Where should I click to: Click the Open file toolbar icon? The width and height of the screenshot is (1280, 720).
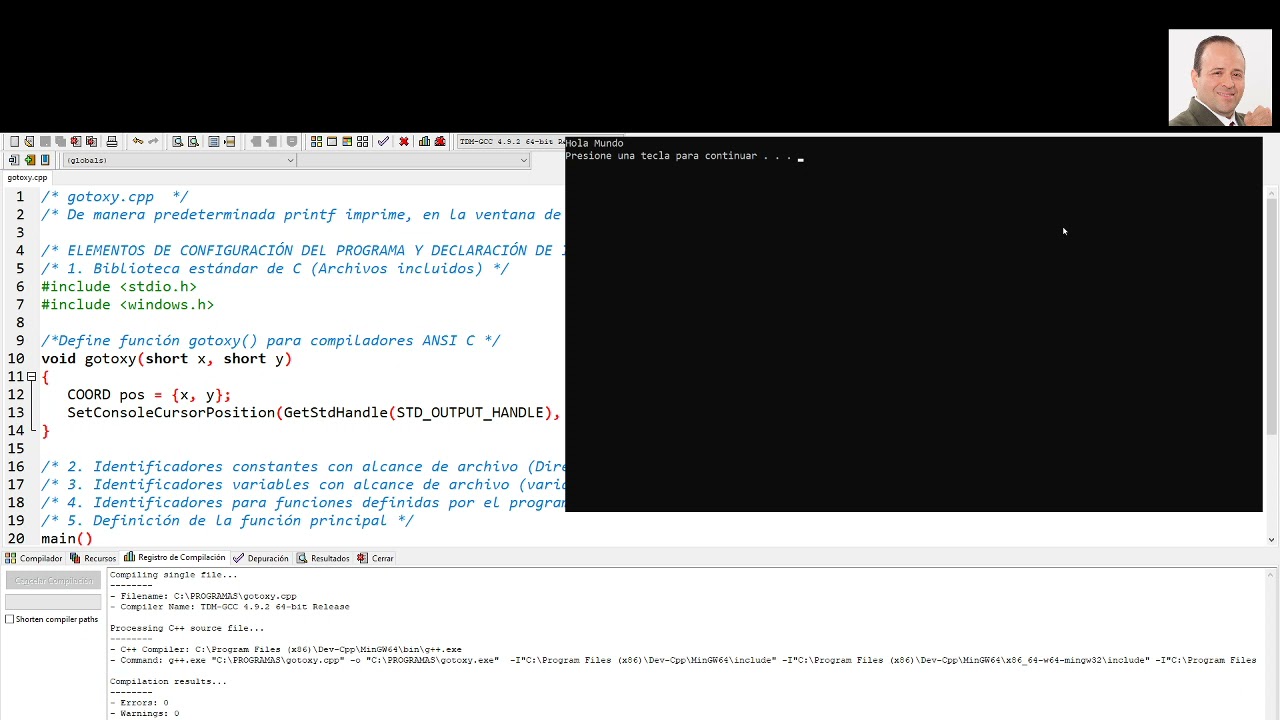[29, 141]
